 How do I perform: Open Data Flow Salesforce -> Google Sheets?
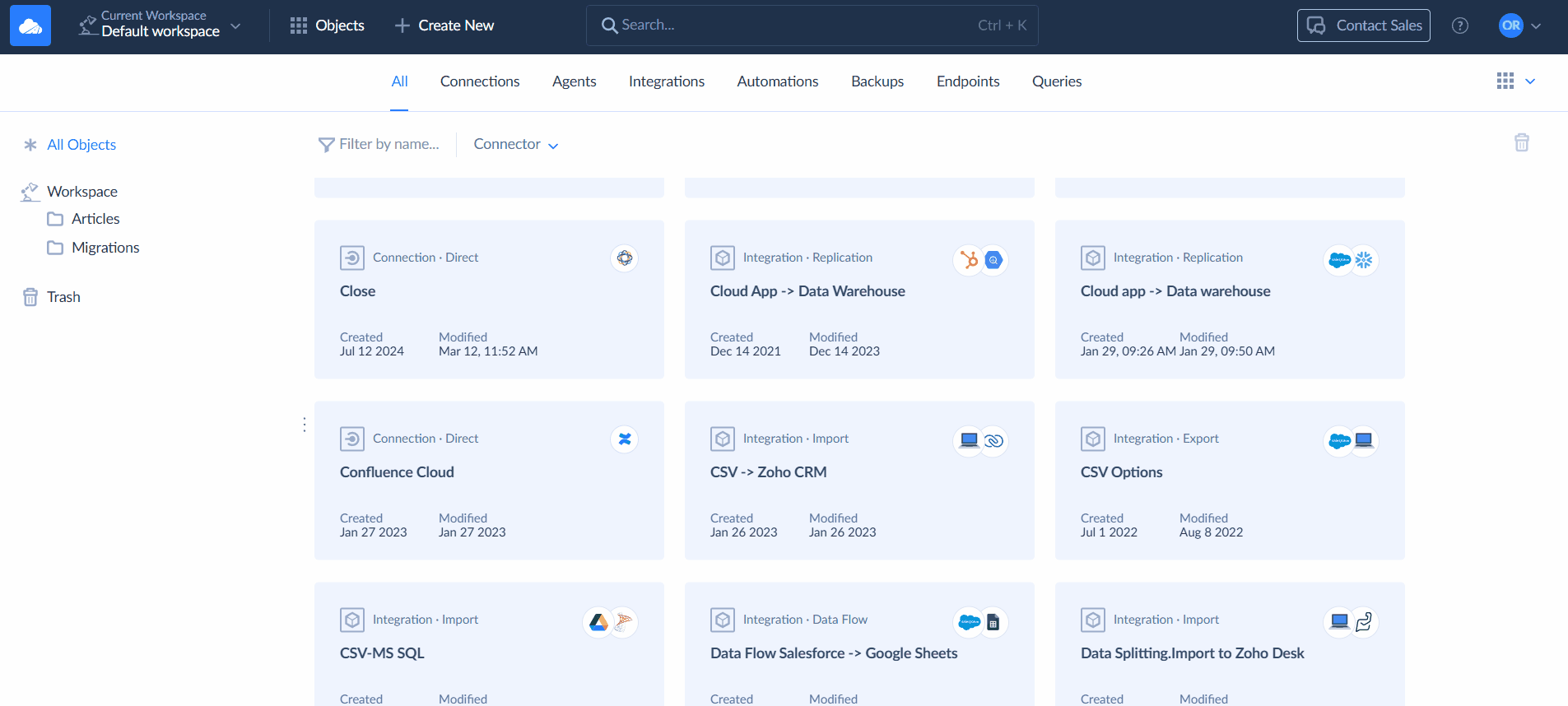pos(834,653)
